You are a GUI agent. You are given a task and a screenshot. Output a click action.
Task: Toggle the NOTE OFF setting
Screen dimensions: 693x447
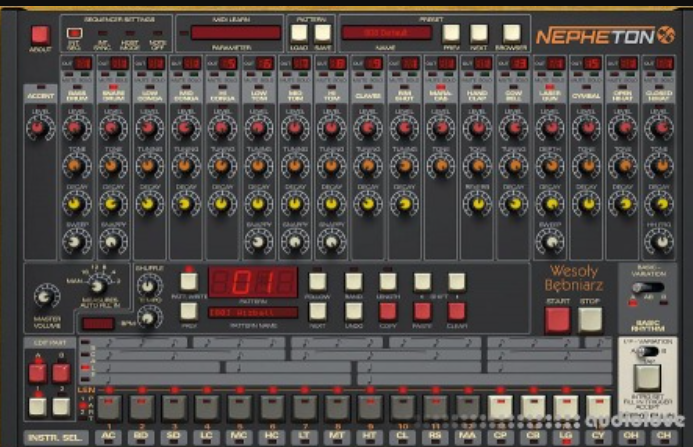[157, 33]
